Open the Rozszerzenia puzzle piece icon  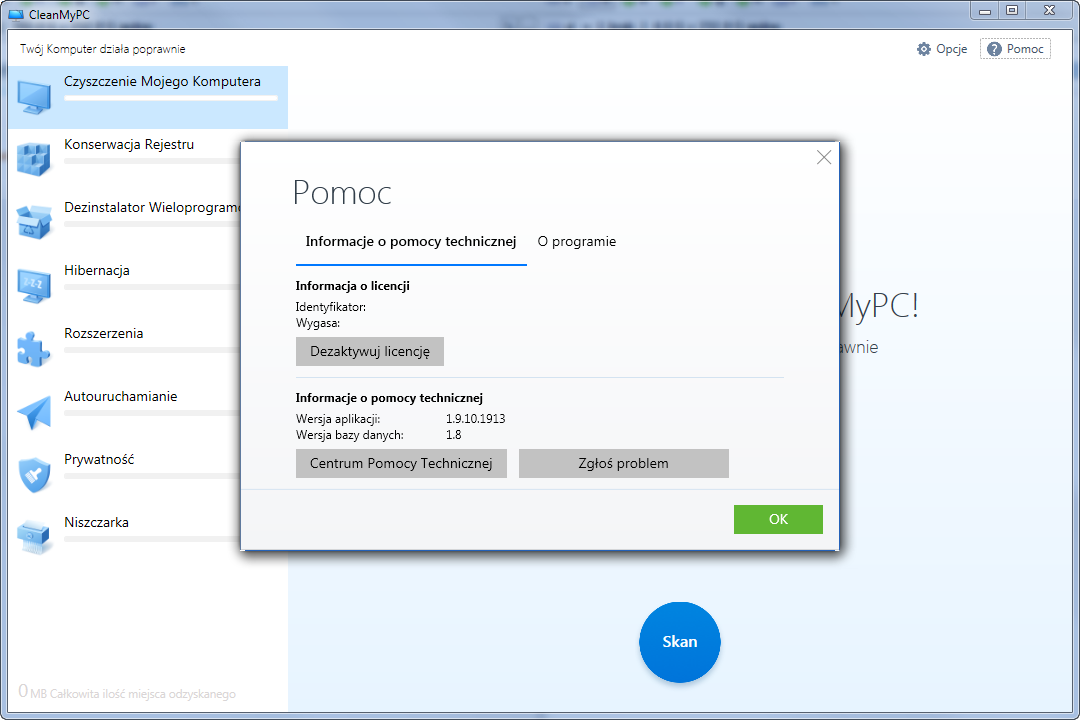click(34, 349)
